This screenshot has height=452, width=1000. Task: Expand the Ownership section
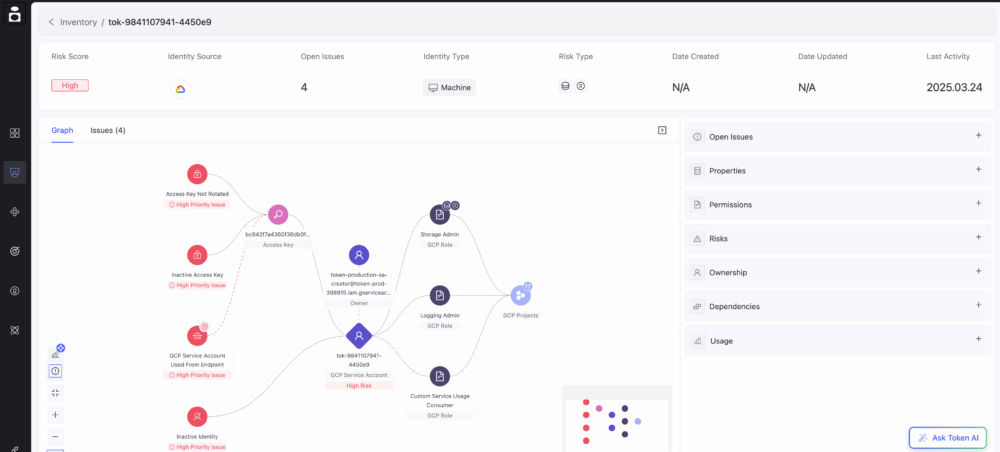click(838, 272)
